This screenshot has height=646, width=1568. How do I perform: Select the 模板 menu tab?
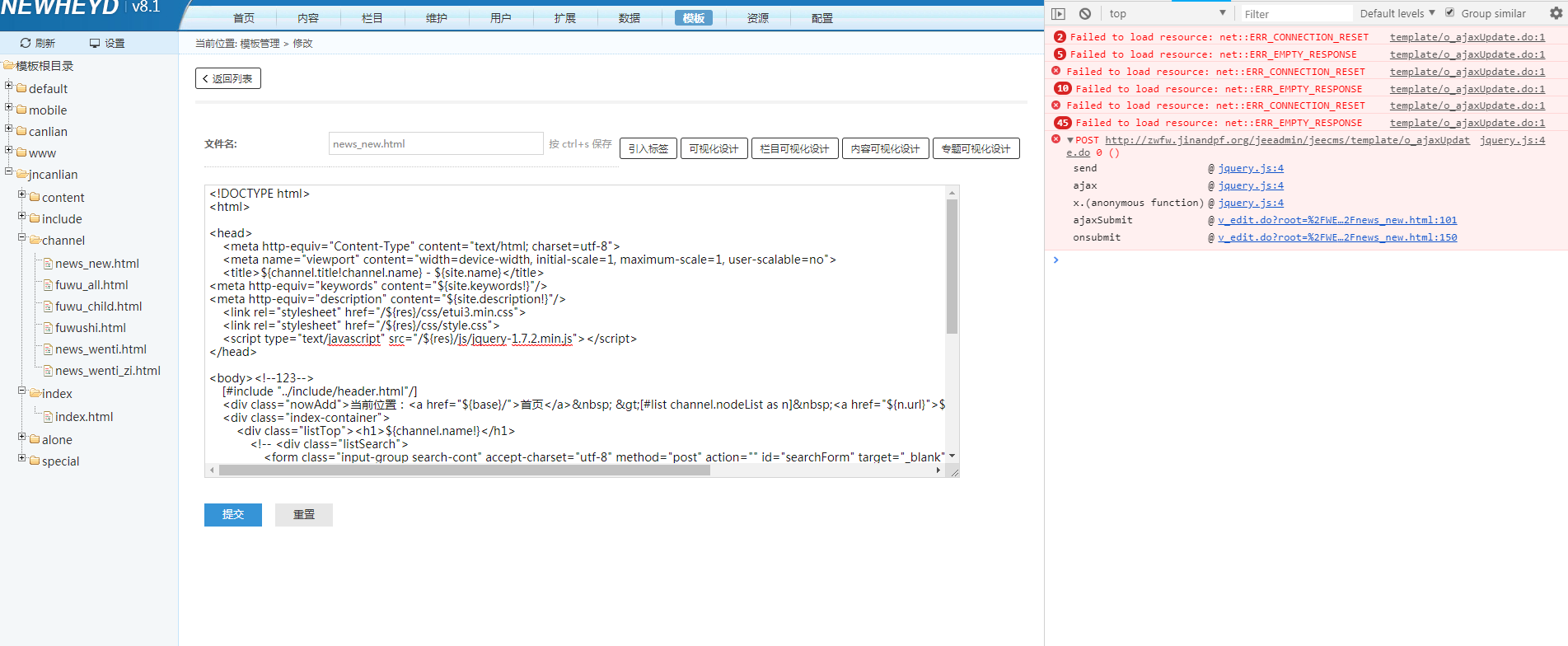click(x=694, y=18)
